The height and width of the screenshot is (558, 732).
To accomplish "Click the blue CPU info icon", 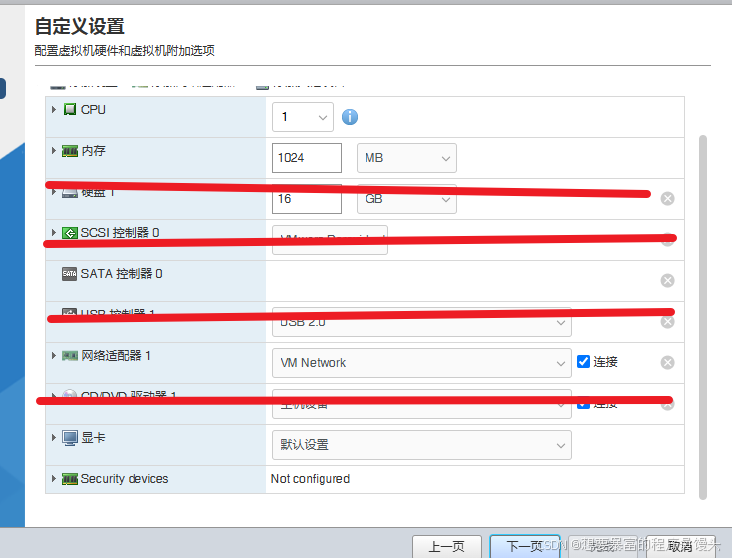I will pyautogui.click(x=350, y=117).
